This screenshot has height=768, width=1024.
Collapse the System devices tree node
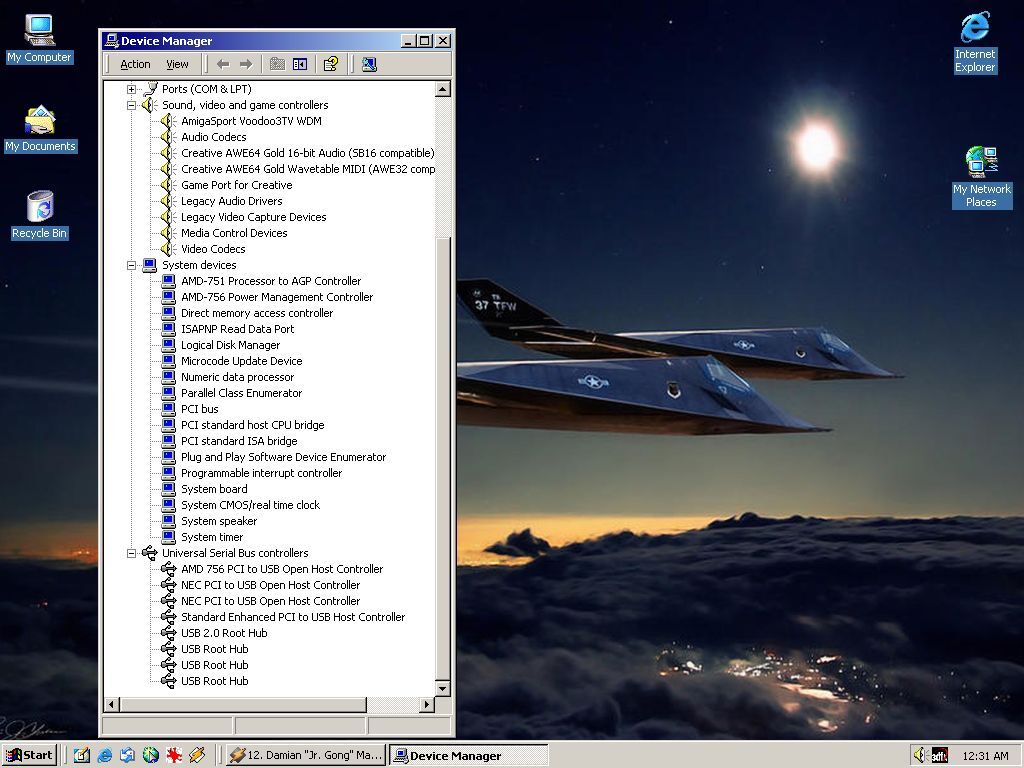point(131,265)
